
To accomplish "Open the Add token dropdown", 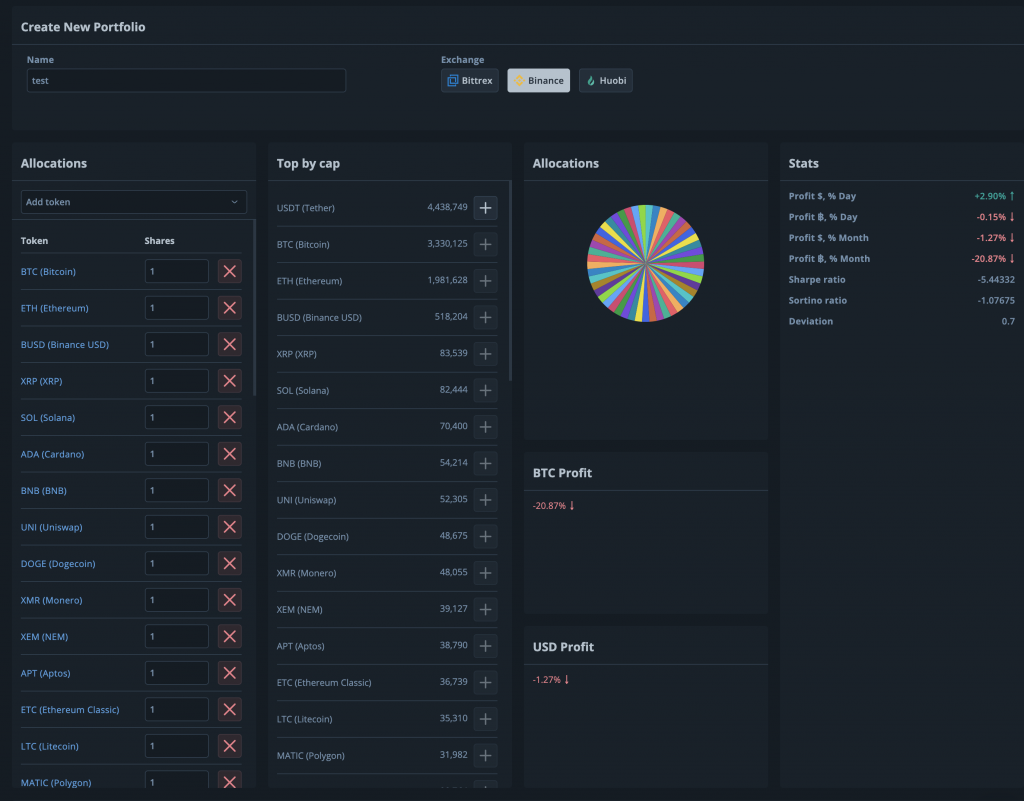I will pos(134,202).
